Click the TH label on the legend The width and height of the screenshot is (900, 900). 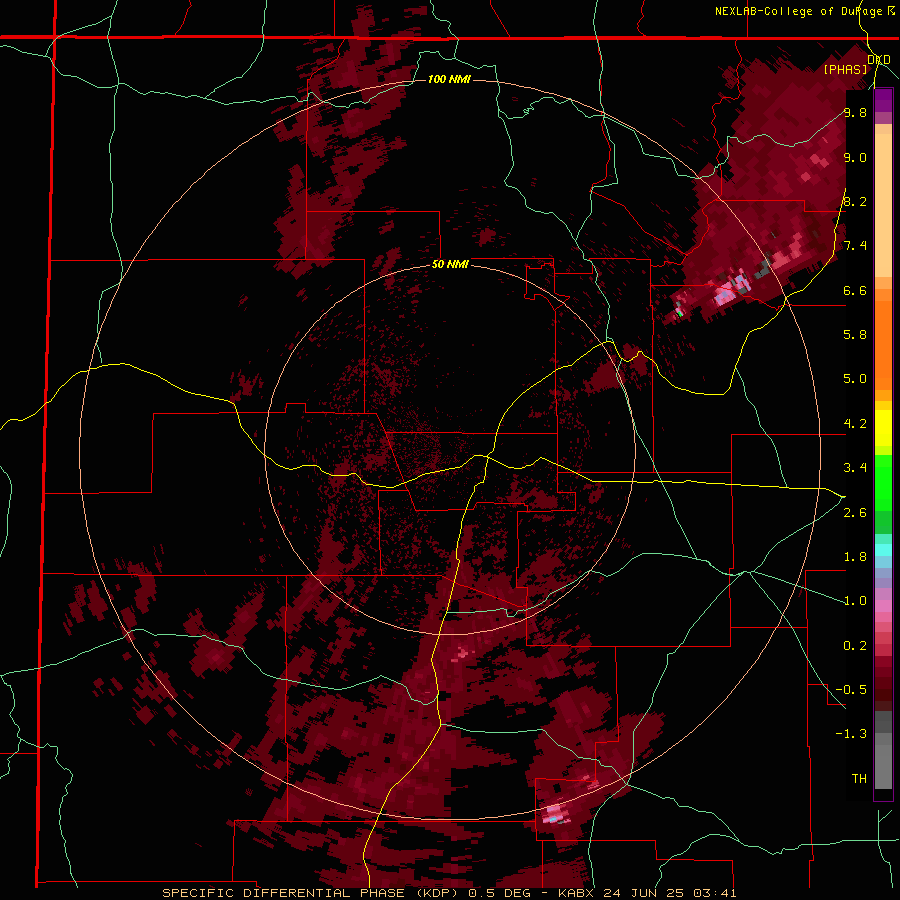click(859, 778)
